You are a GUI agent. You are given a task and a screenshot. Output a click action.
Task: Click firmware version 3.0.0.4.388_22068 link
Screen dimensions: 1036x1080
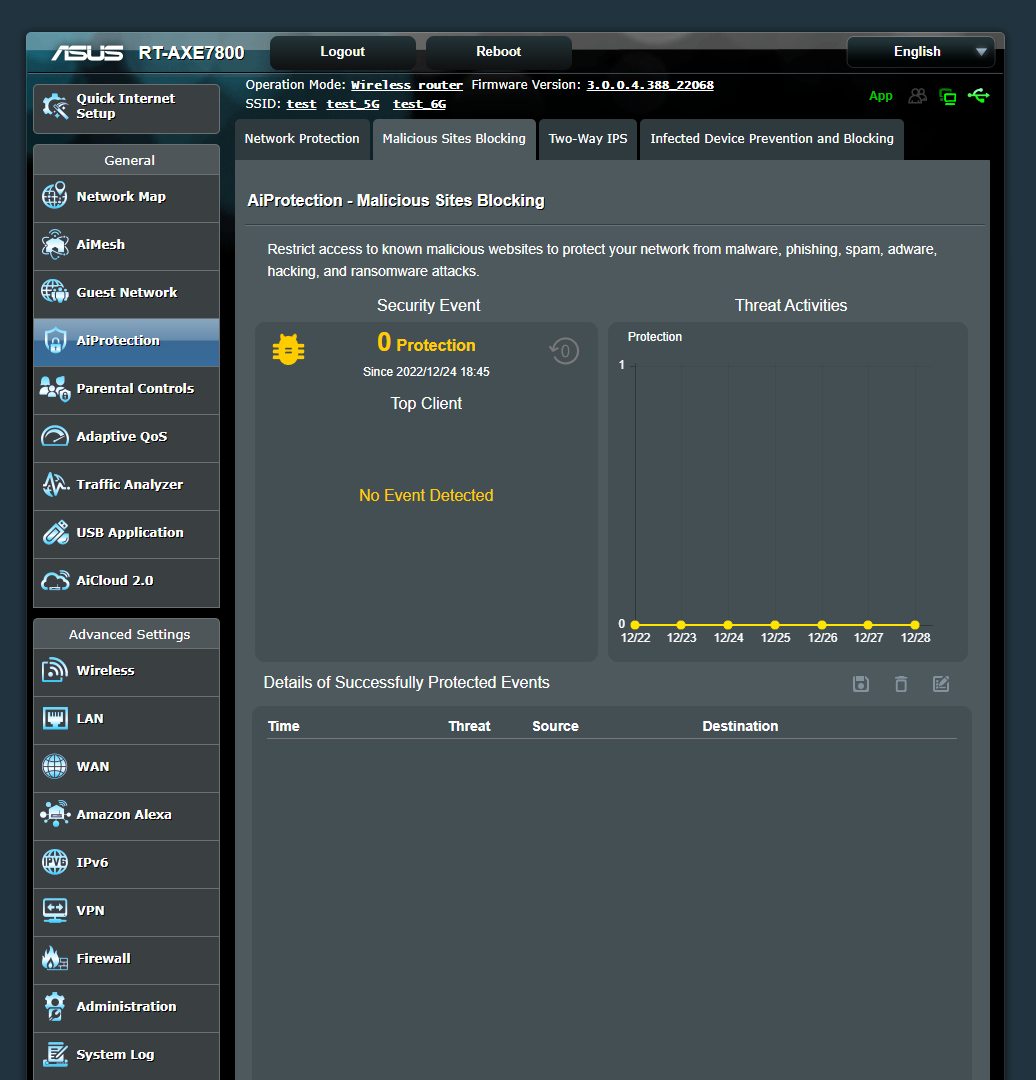(x=650, y=85)
